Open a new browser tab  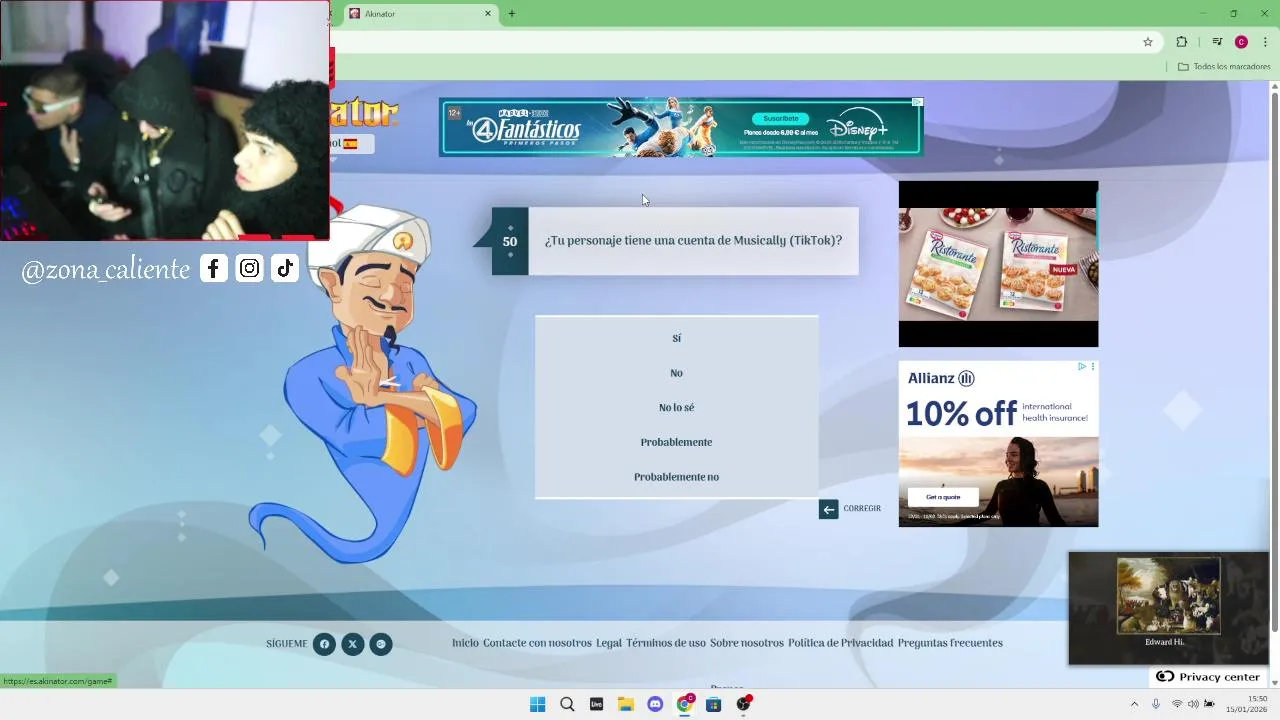512,14
